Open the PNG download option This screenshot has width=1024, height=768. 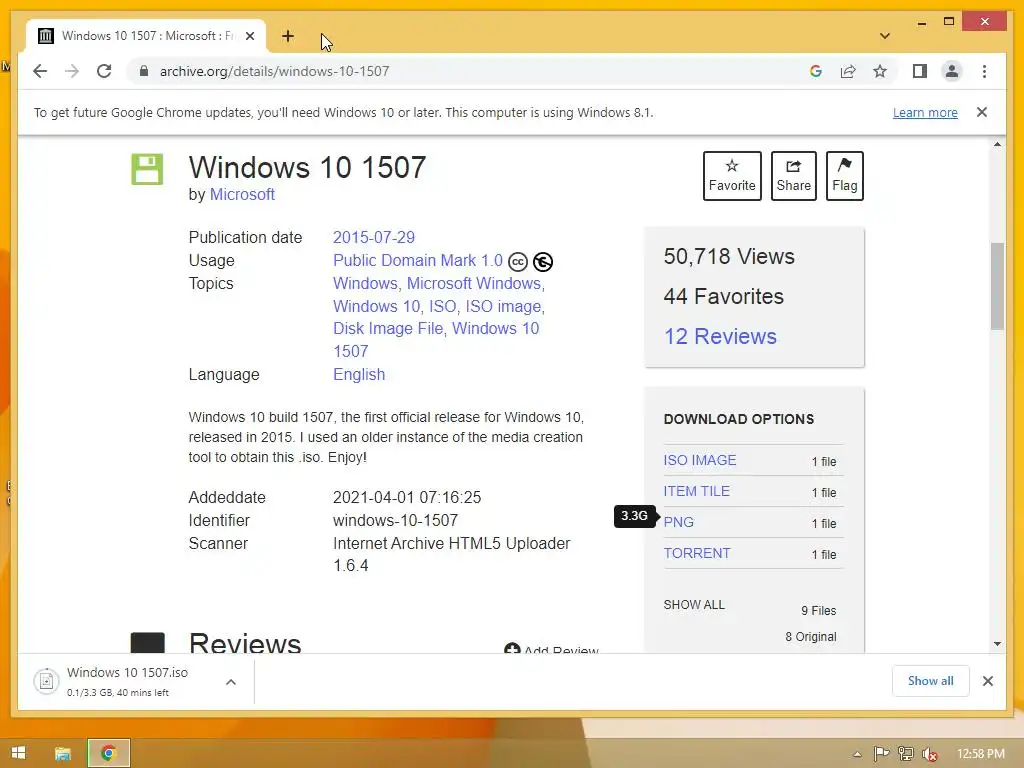(x=679, y=522)
